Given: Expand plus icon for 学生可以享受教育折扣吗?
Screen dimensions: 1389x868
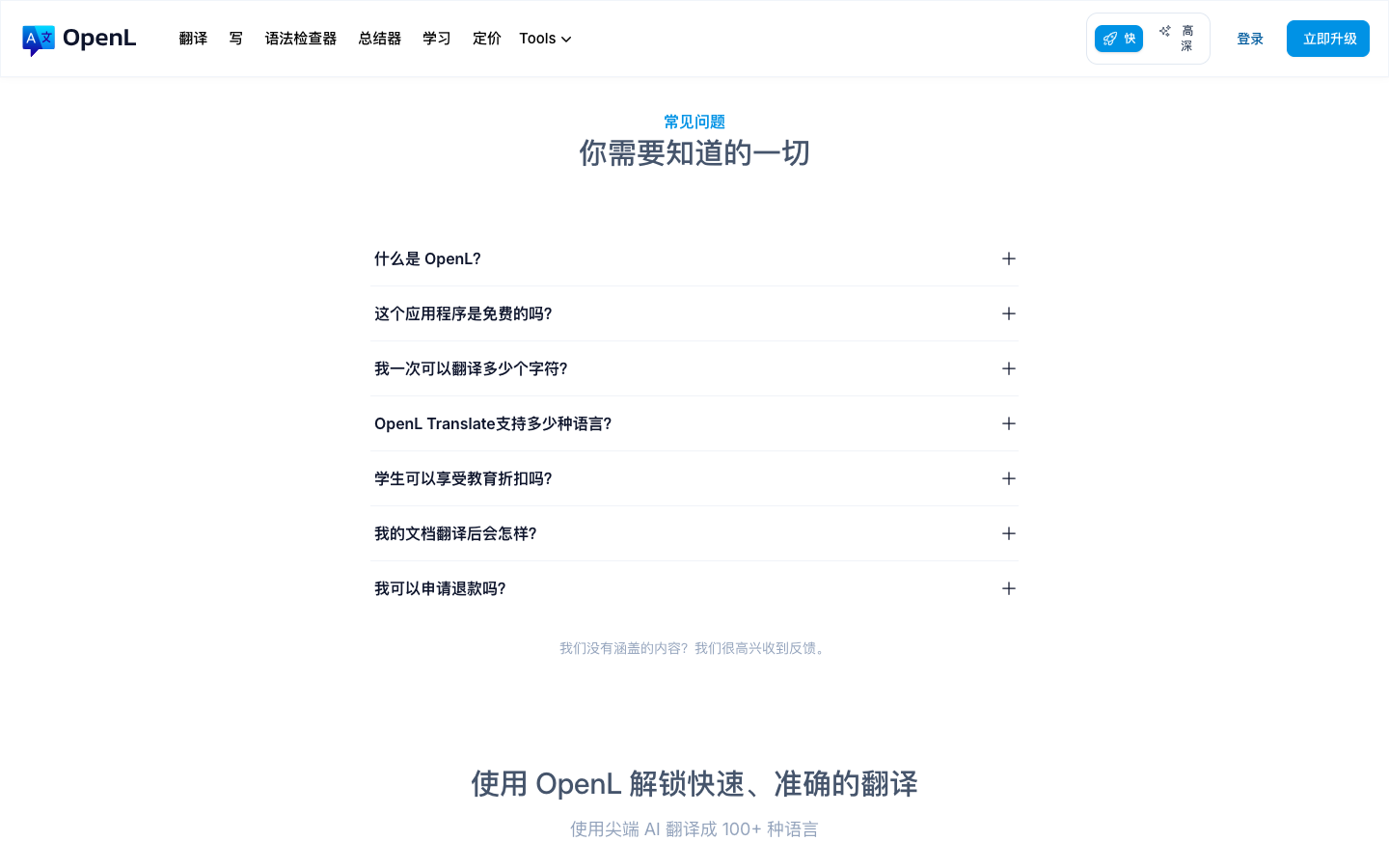Looking at the screenshot, I should coord(1009,478).
